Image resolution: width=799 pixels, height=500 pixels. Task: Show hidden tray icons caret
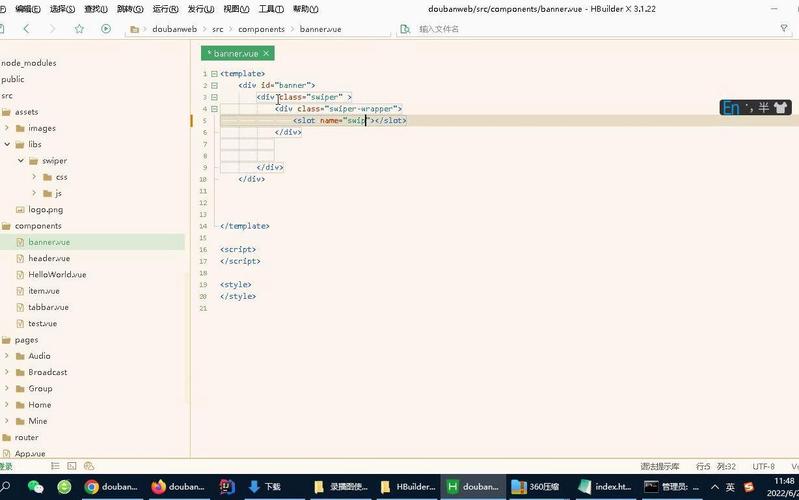[x=715, y=487]
